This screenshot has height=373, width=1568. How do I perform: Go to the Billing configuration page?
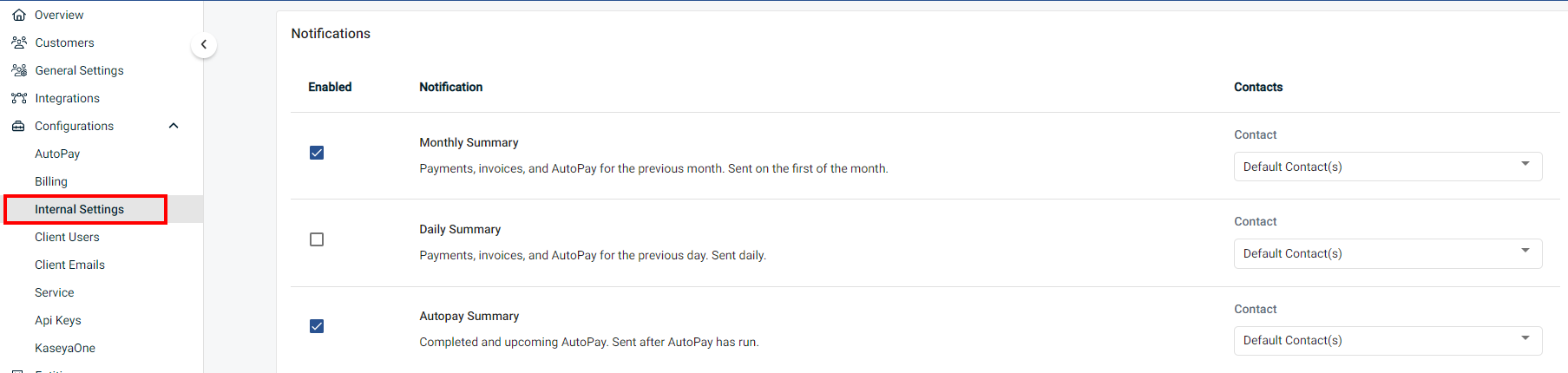coord(51,181)
